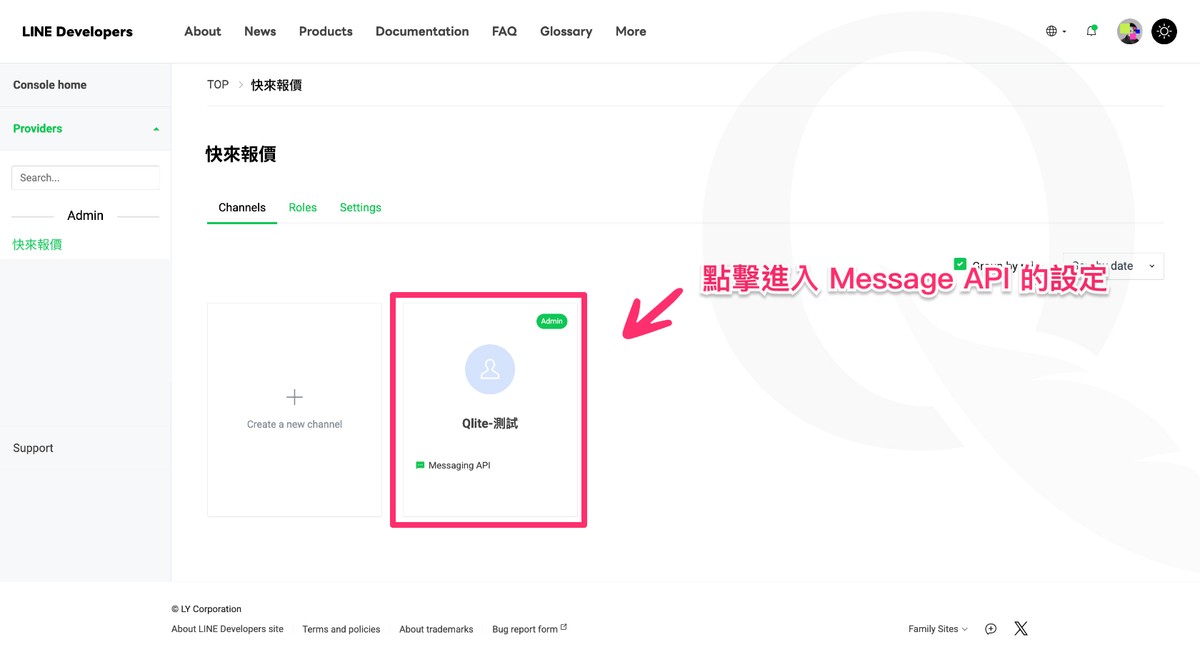The image size is (1200, 657).
Task: Open the News menu item
Action: coord(260,31)
